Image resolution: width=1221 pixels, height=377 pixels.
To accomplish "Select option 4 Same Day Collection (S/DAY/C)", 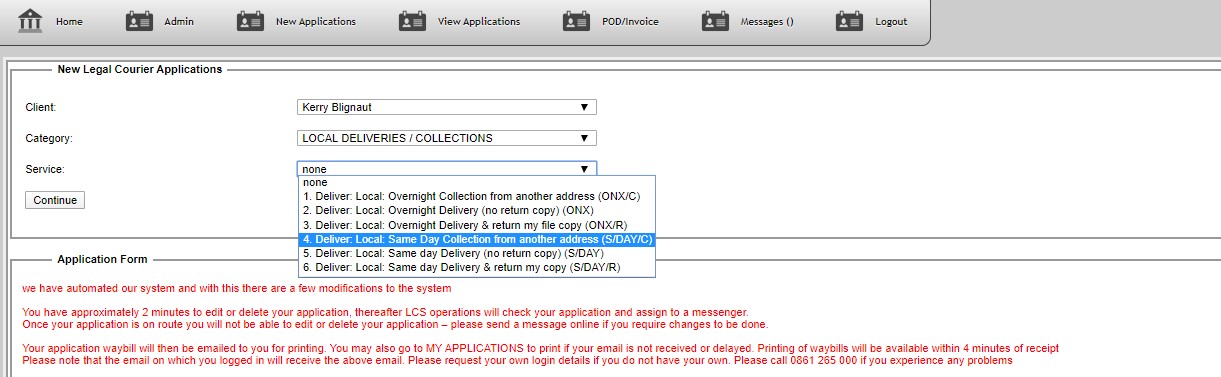I will tap(476, 240).
